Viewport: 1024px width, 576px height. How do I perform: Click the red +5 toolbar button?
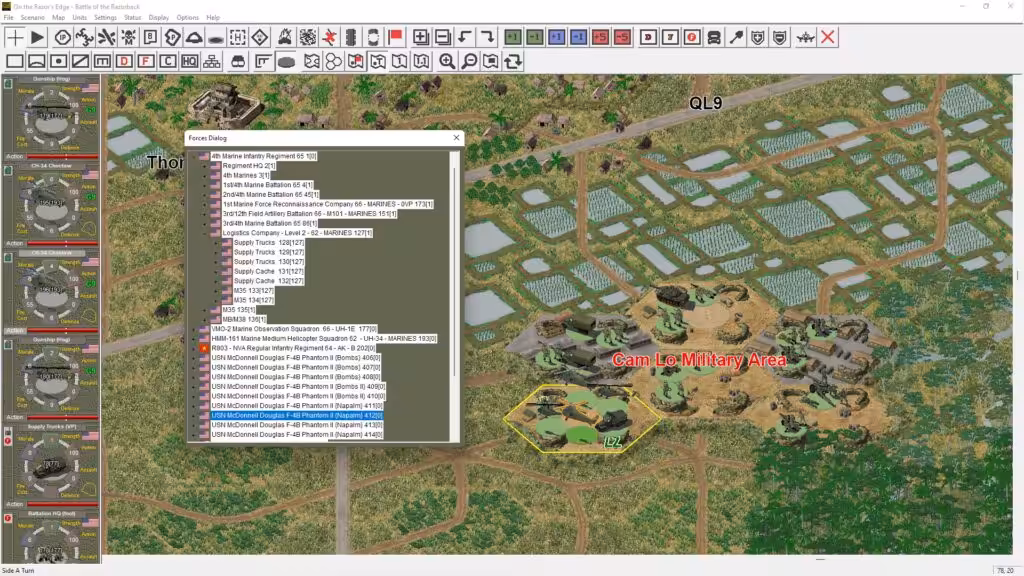tap(600, 37)
